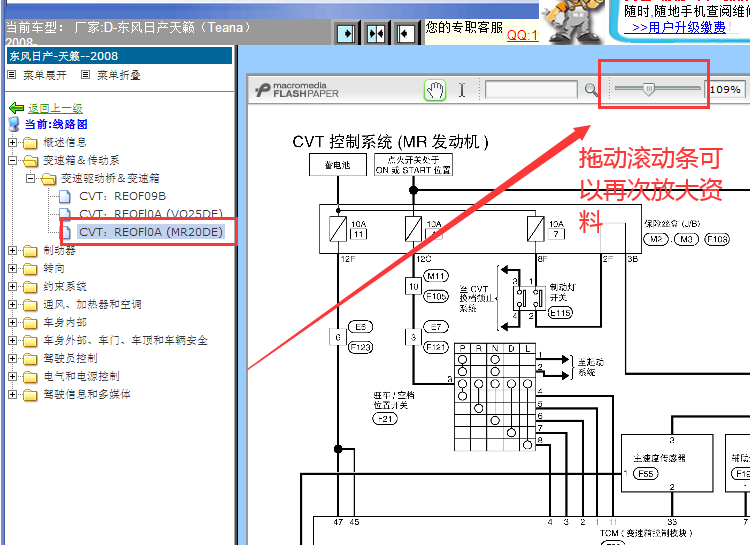Expand the 制动器 folder
Screen dimensions: 750x545
click(x=13, y=250)
